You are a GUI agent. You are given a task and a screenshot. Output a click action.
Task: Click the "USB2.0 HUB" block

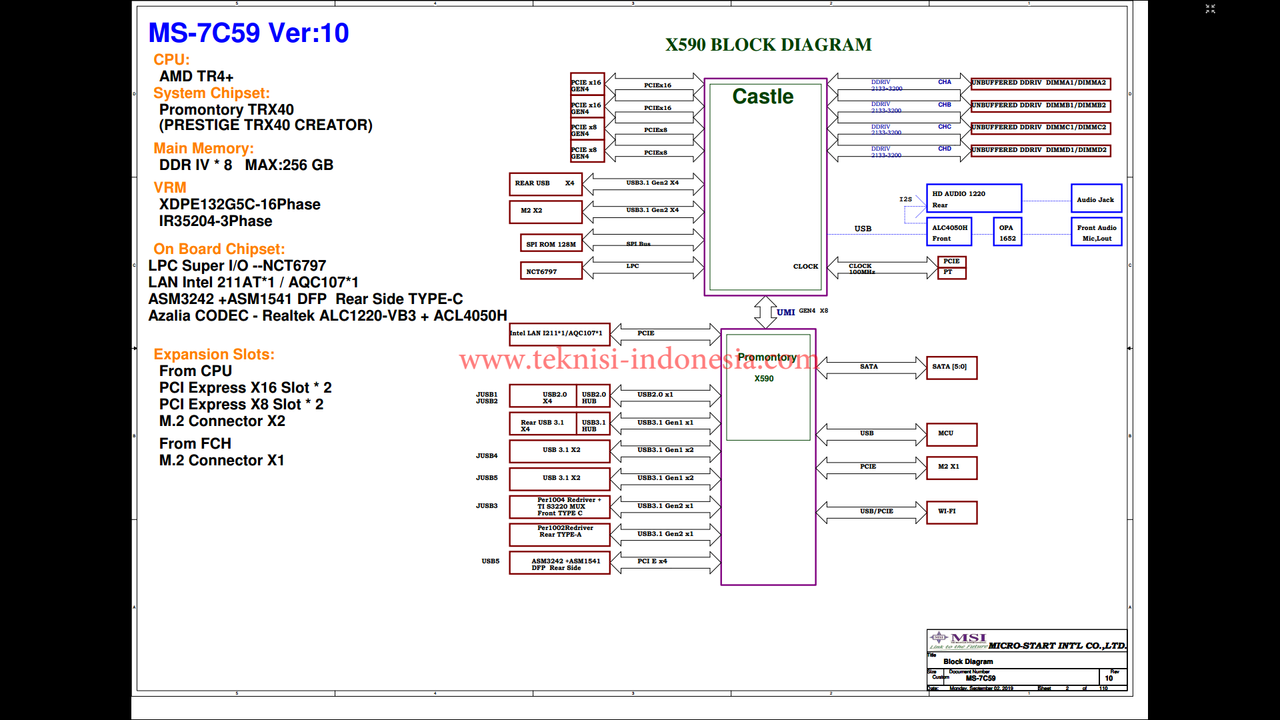pyautogui.click(x=594, y=396)
